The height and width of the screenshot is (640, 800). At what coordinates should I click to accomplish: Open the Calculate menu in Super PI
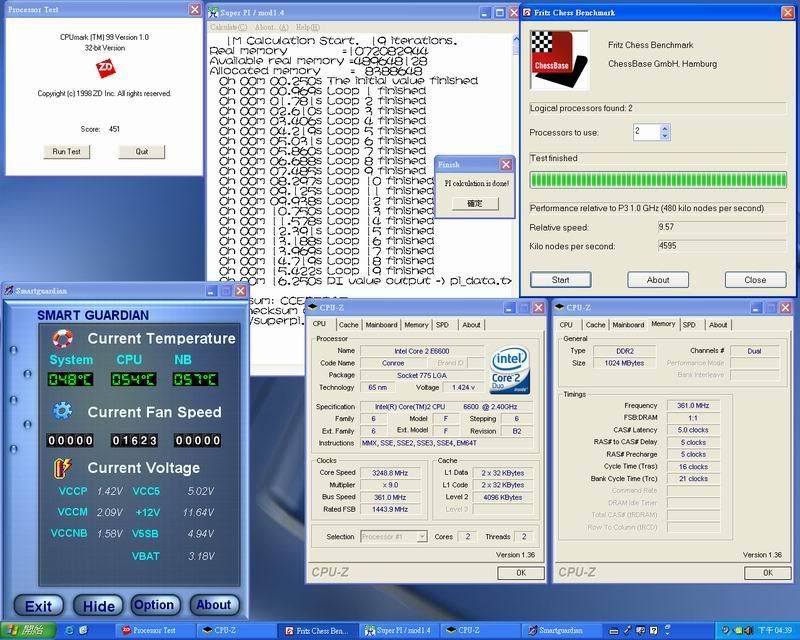[x=228, y=27]
